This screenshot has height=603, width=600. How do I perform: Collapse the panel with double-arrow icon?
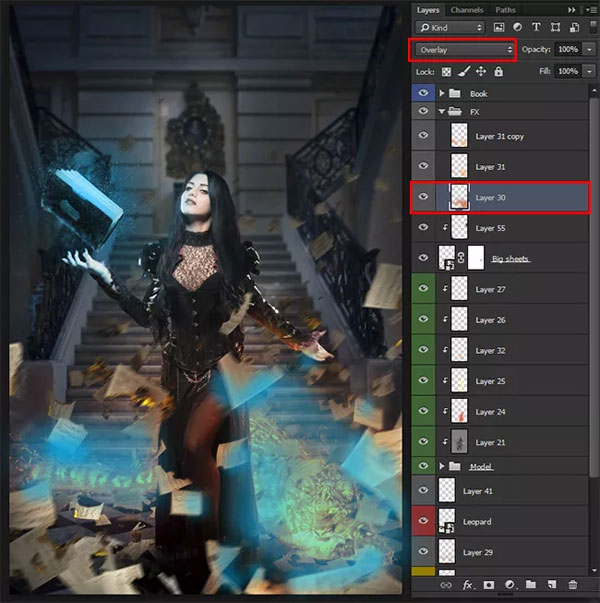click(x=572, y=10)
